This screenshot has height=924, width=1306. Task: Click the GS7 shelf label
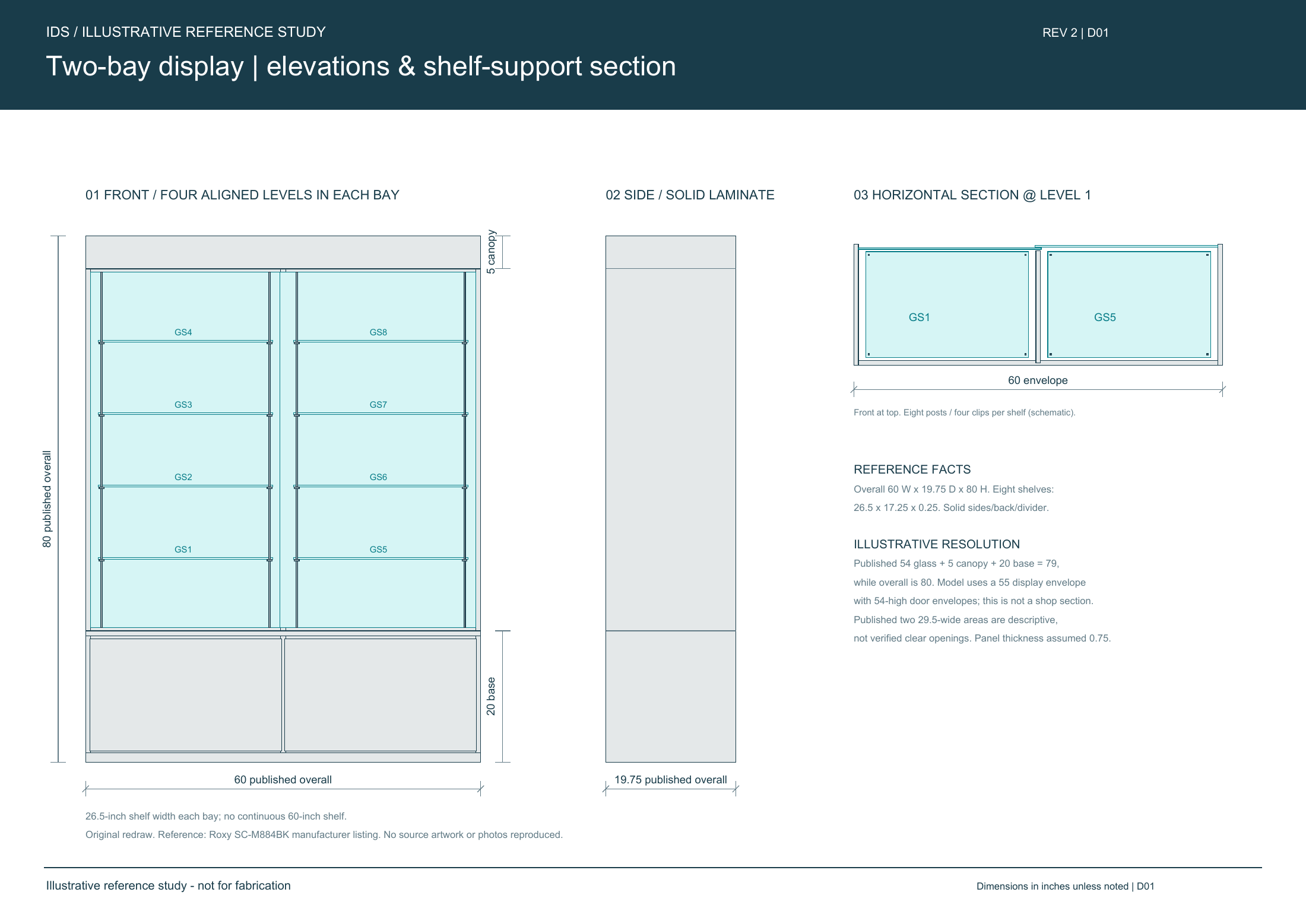[x=378, y=405]
